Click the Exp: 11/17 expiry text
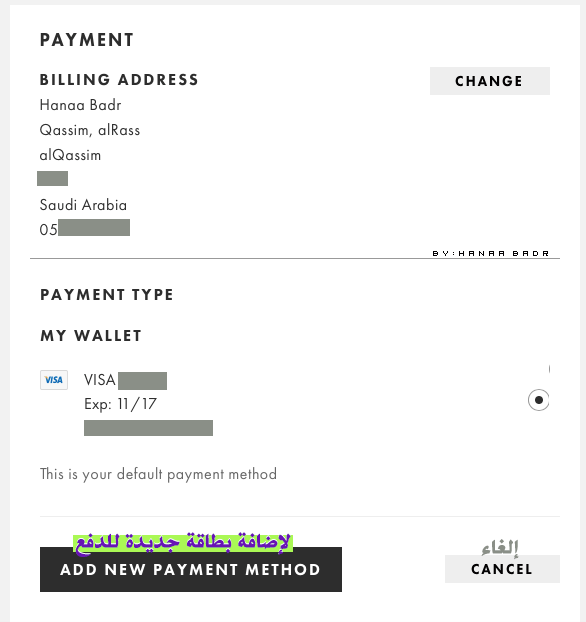 121,404
